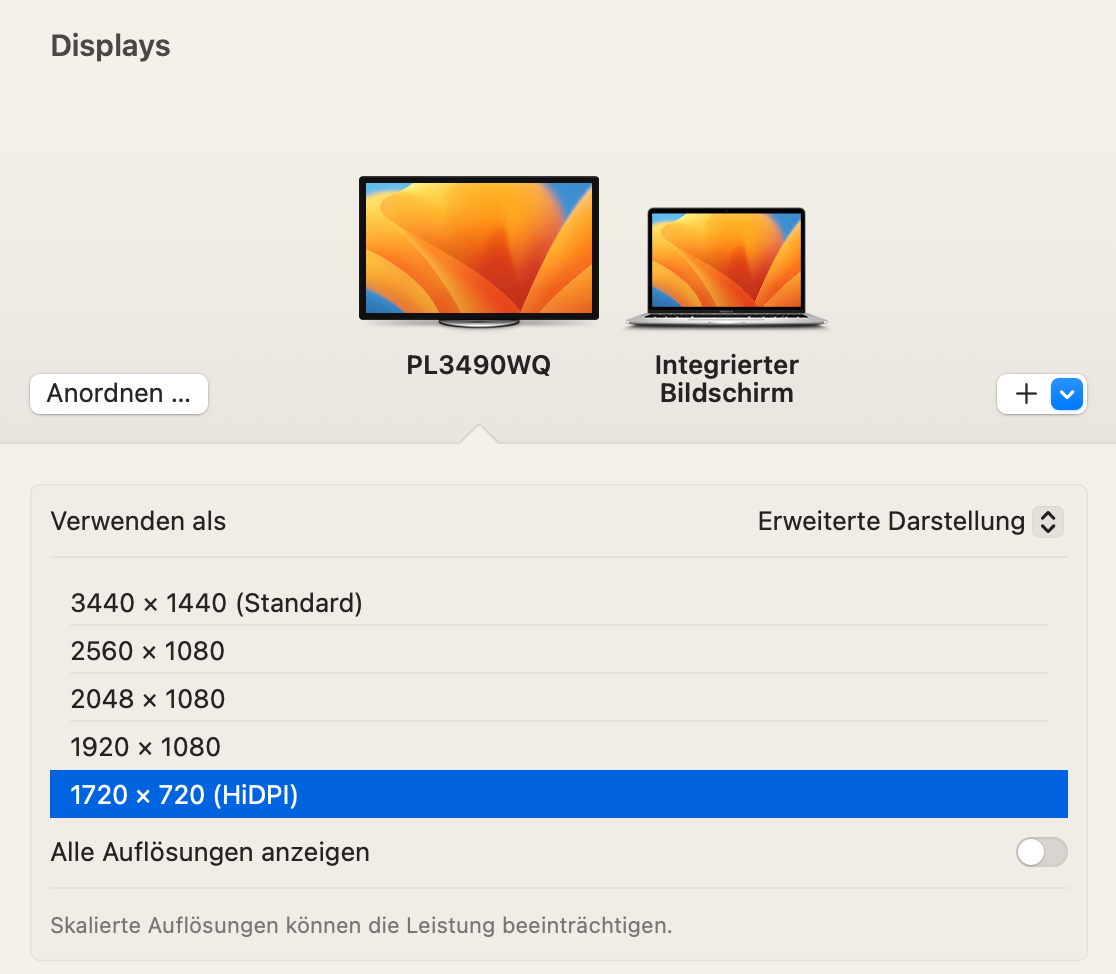Click the Integrierter Bildschirm label
Screen dimensions: 1116x974
(727, 379)
